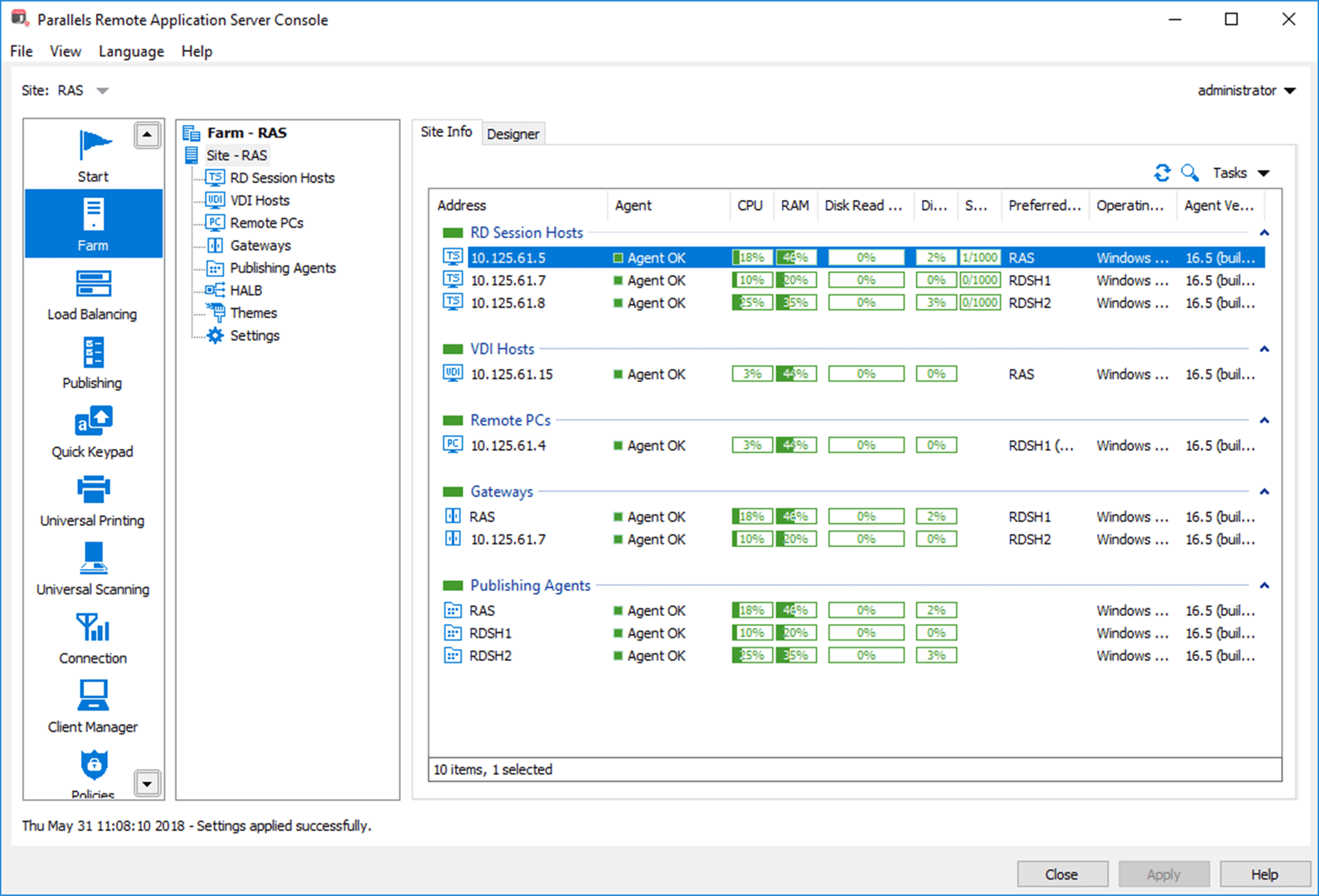This screenshot has height=896, width=1319.
Task: Select Settings tree node
Action: pos(254,335)
